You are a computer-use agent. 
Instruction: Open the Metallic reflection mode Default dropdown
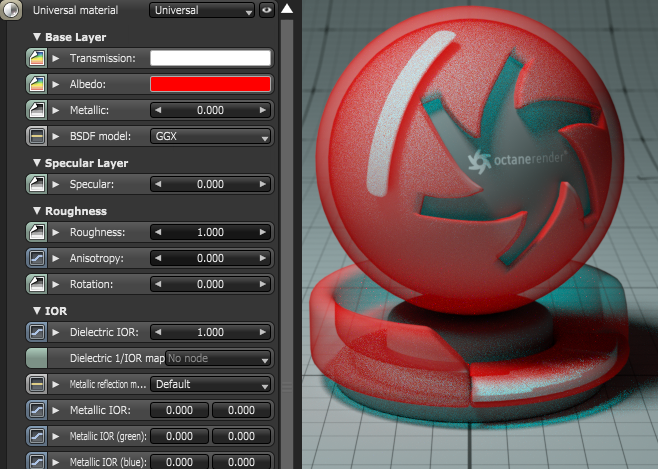[x=210, y=384]
